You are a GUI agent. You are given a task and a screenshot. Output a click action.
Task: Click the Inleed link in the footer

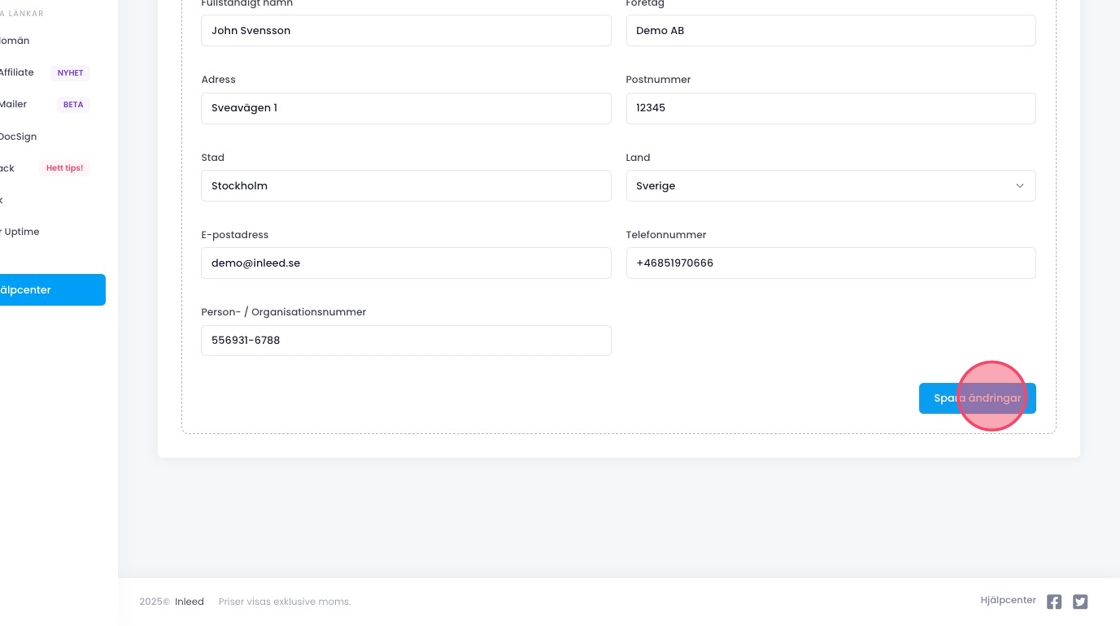click(x=189, y=602)
